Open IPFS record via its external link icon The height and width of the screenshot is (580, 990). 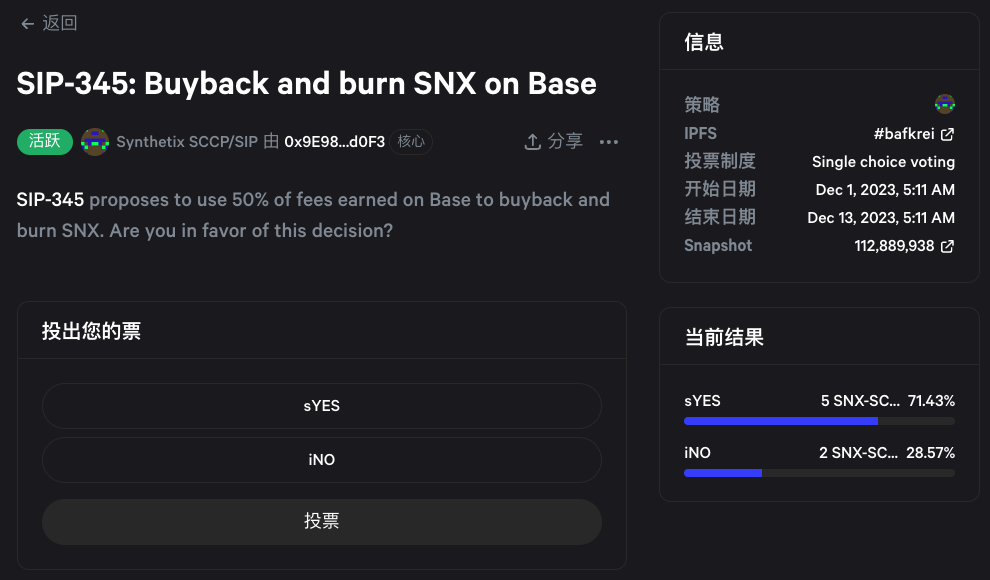point(950,133)
